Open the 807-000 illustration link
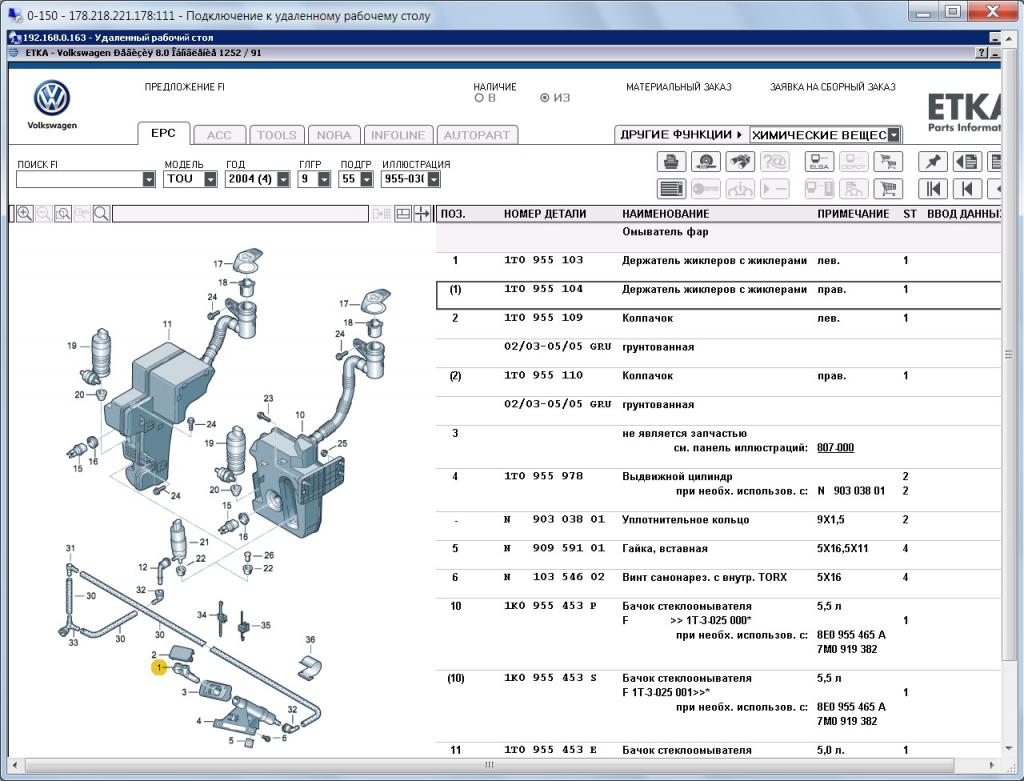This screenshot has height=781, width=1024. [835, 448]
